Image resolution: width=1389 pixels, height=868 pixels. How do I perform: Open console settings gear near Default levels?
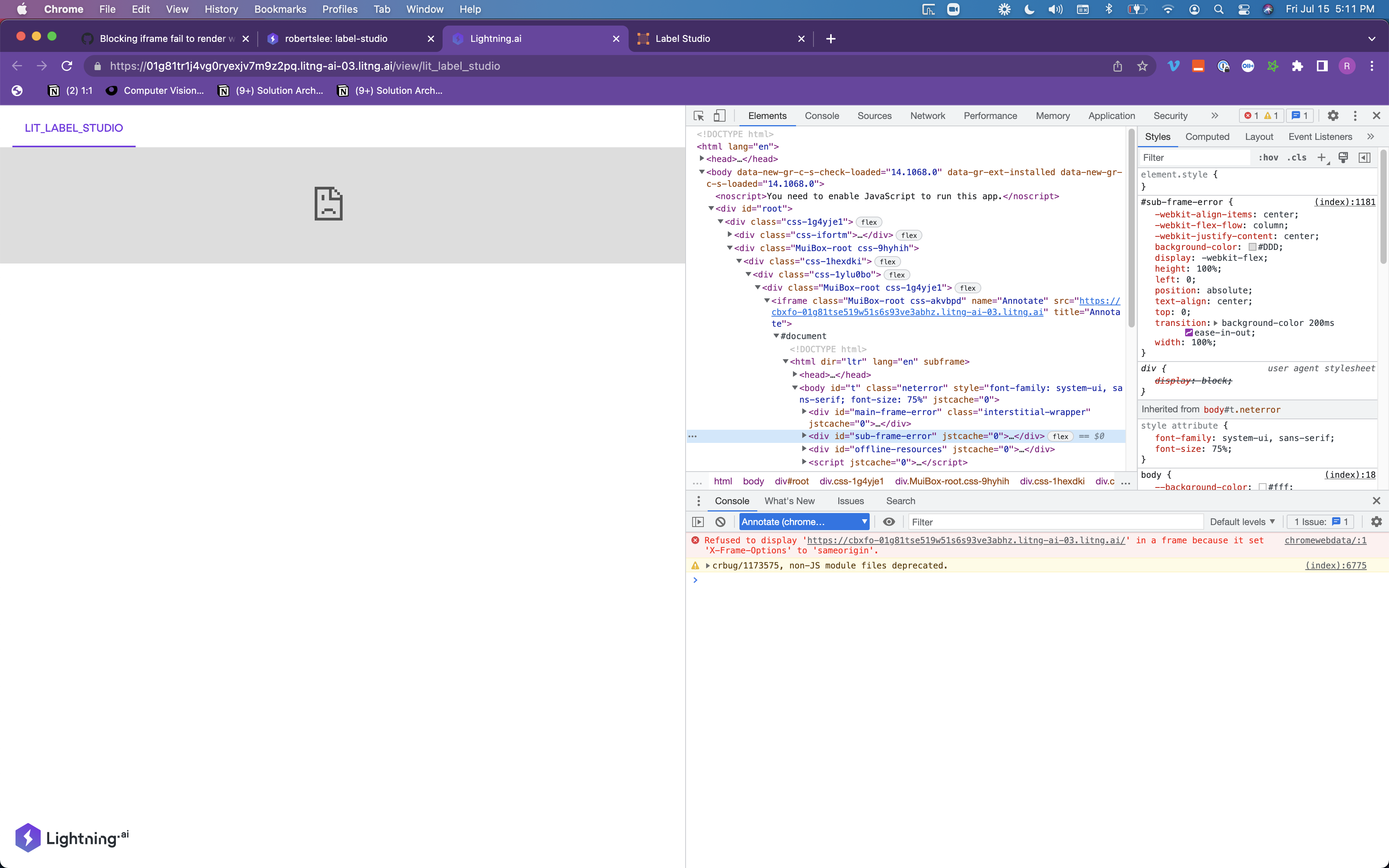pos(1376,521)
